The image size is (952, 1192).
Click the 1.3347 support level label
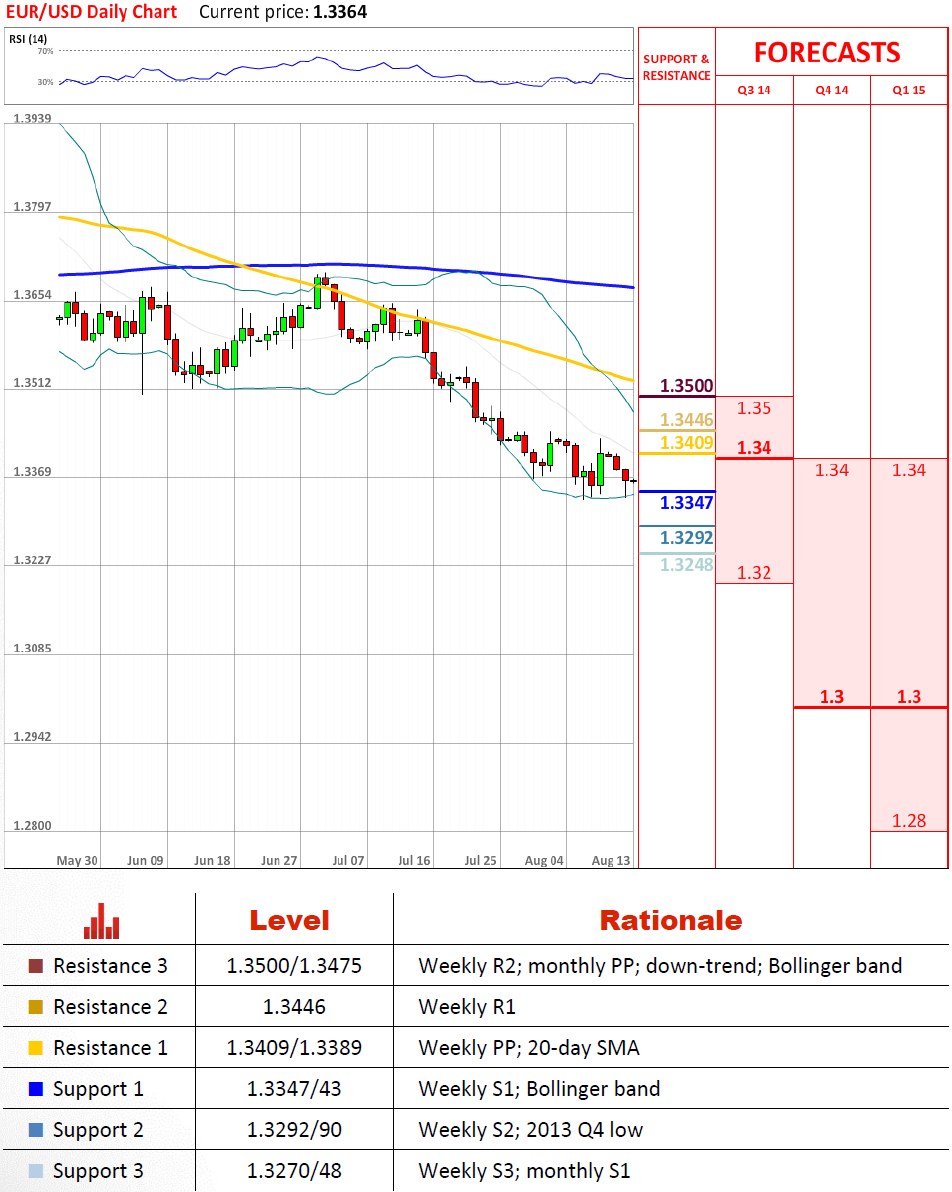687,503
